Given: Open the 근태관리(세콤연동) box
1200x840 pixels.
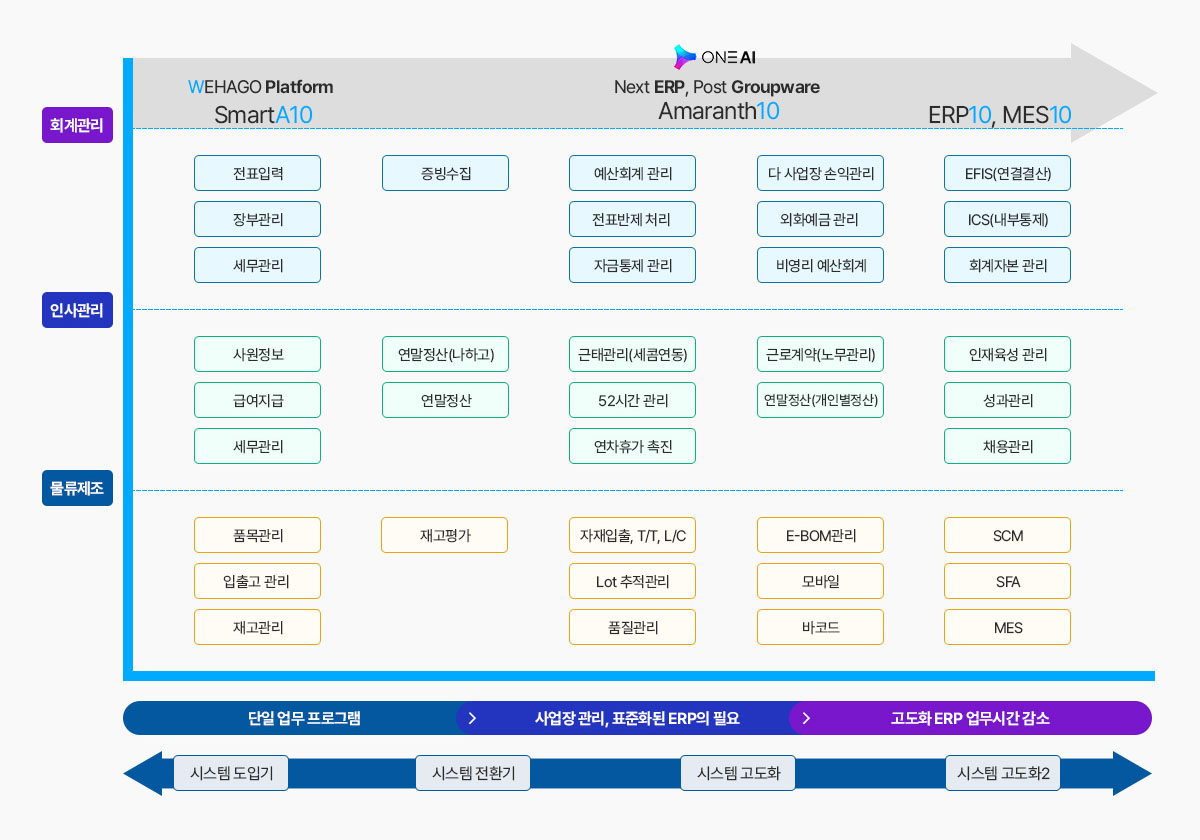Looking at the screenshot, I should pos(632,354).
